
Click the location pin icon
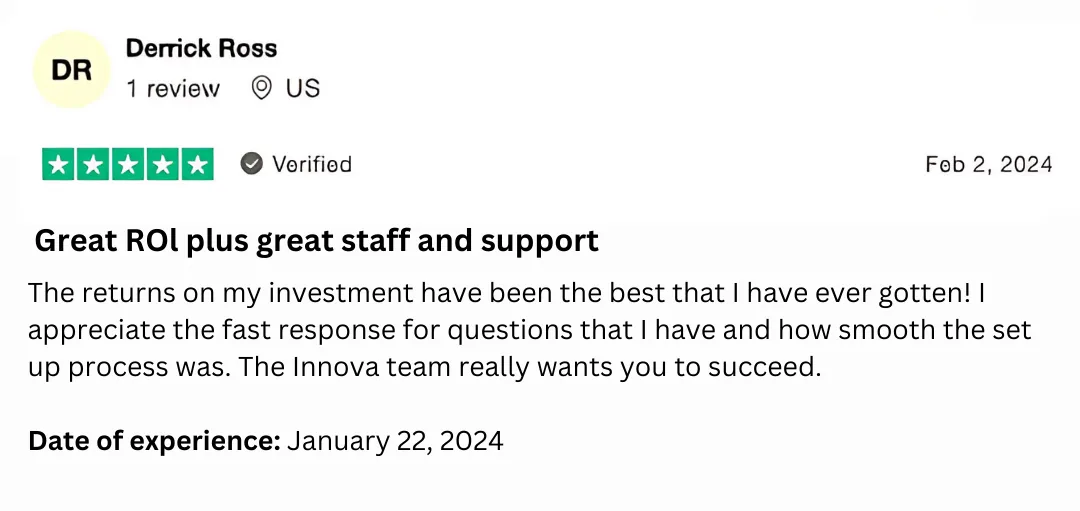[261, 88]
